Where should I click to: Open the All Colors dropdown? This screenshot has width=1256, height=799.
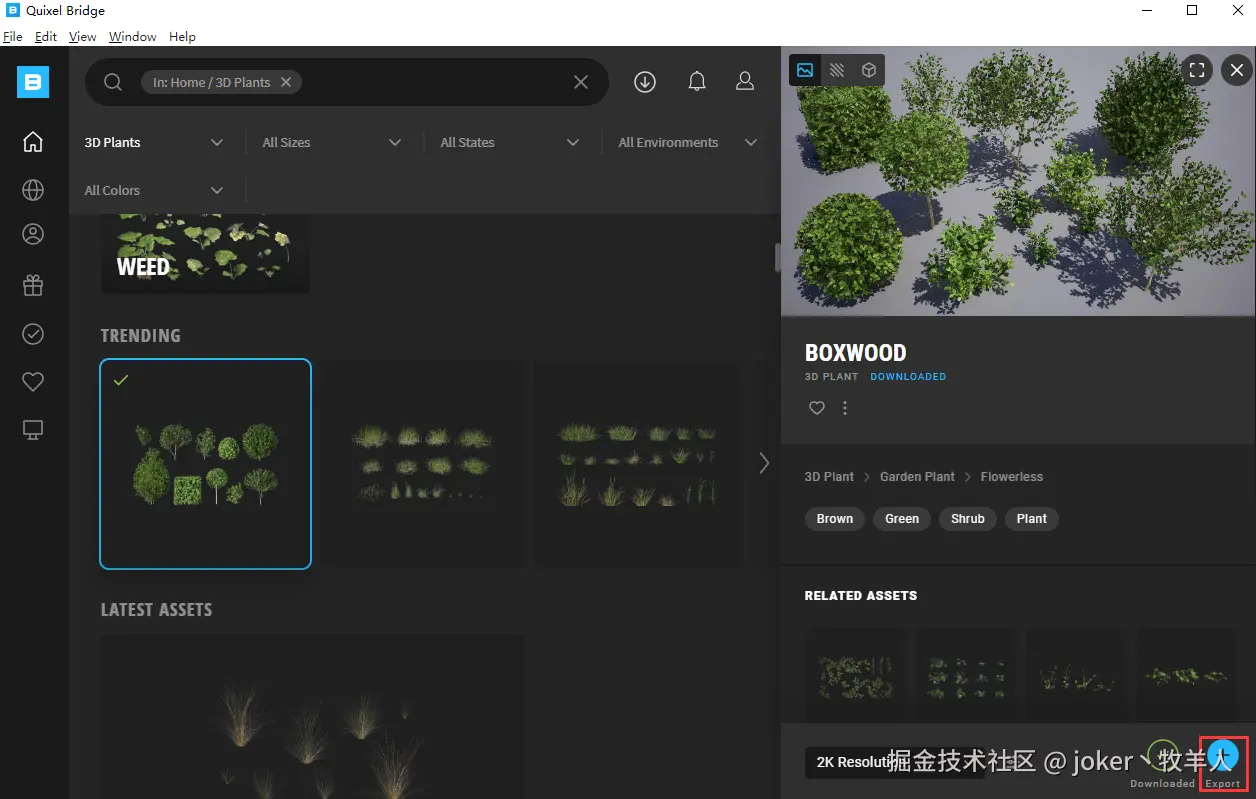[x=154, y=190]
